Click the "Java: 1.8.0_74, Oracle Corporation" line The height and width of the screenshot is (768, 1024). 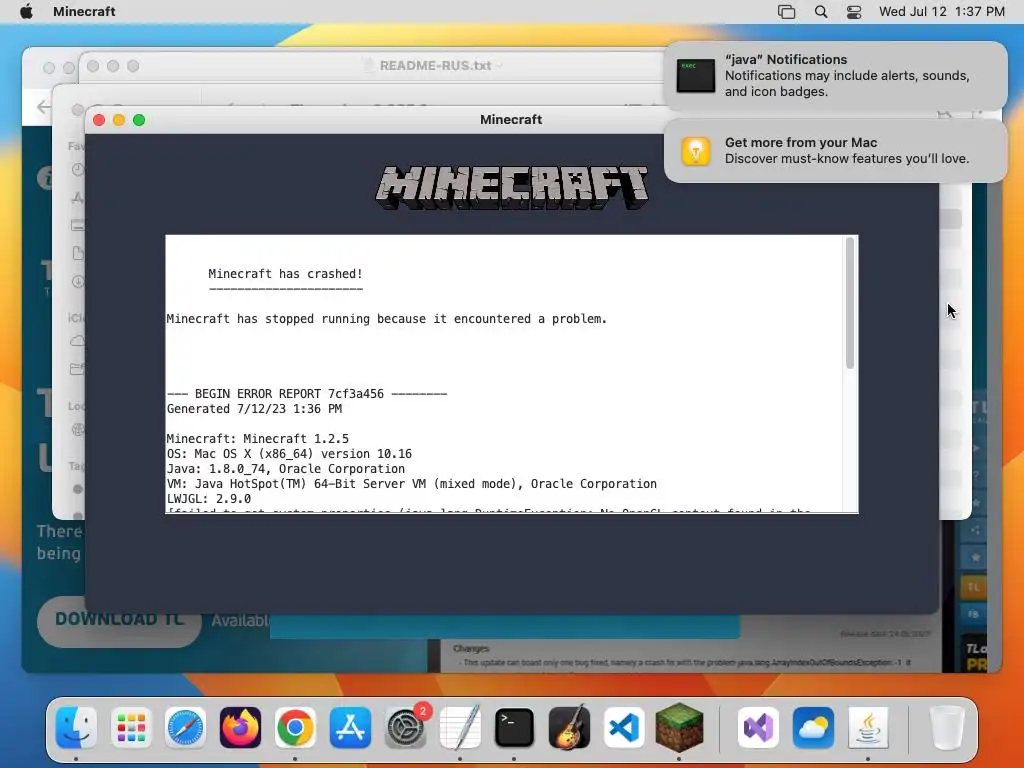285,469
